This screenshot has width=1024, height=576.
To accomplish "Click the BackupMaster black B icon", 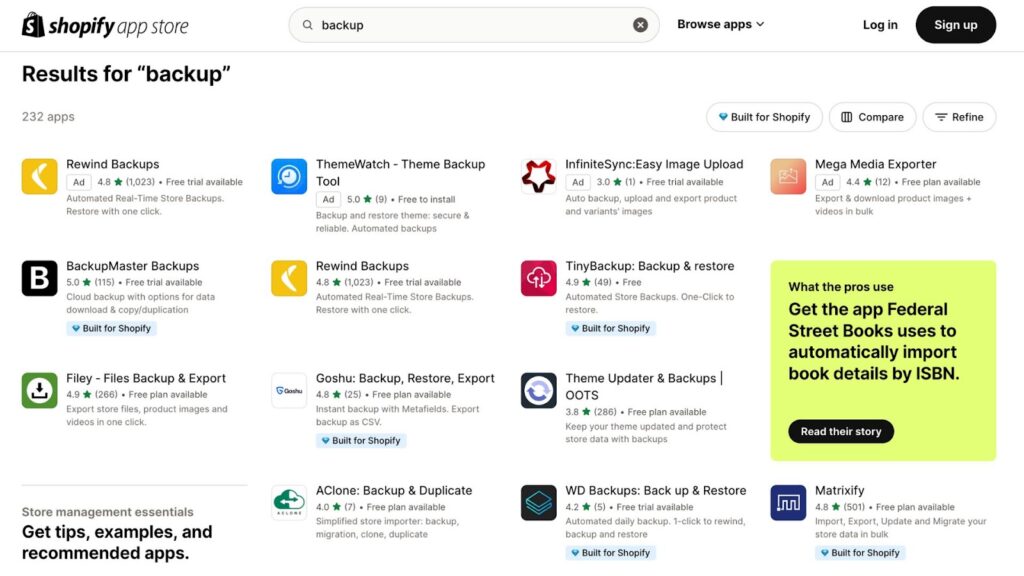I will point(39,279).
